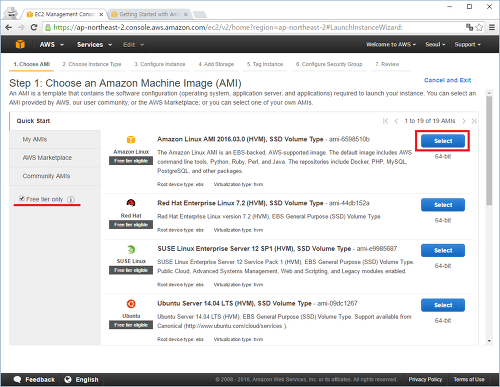Jump to first page of AMIs

tap(386, 121)
